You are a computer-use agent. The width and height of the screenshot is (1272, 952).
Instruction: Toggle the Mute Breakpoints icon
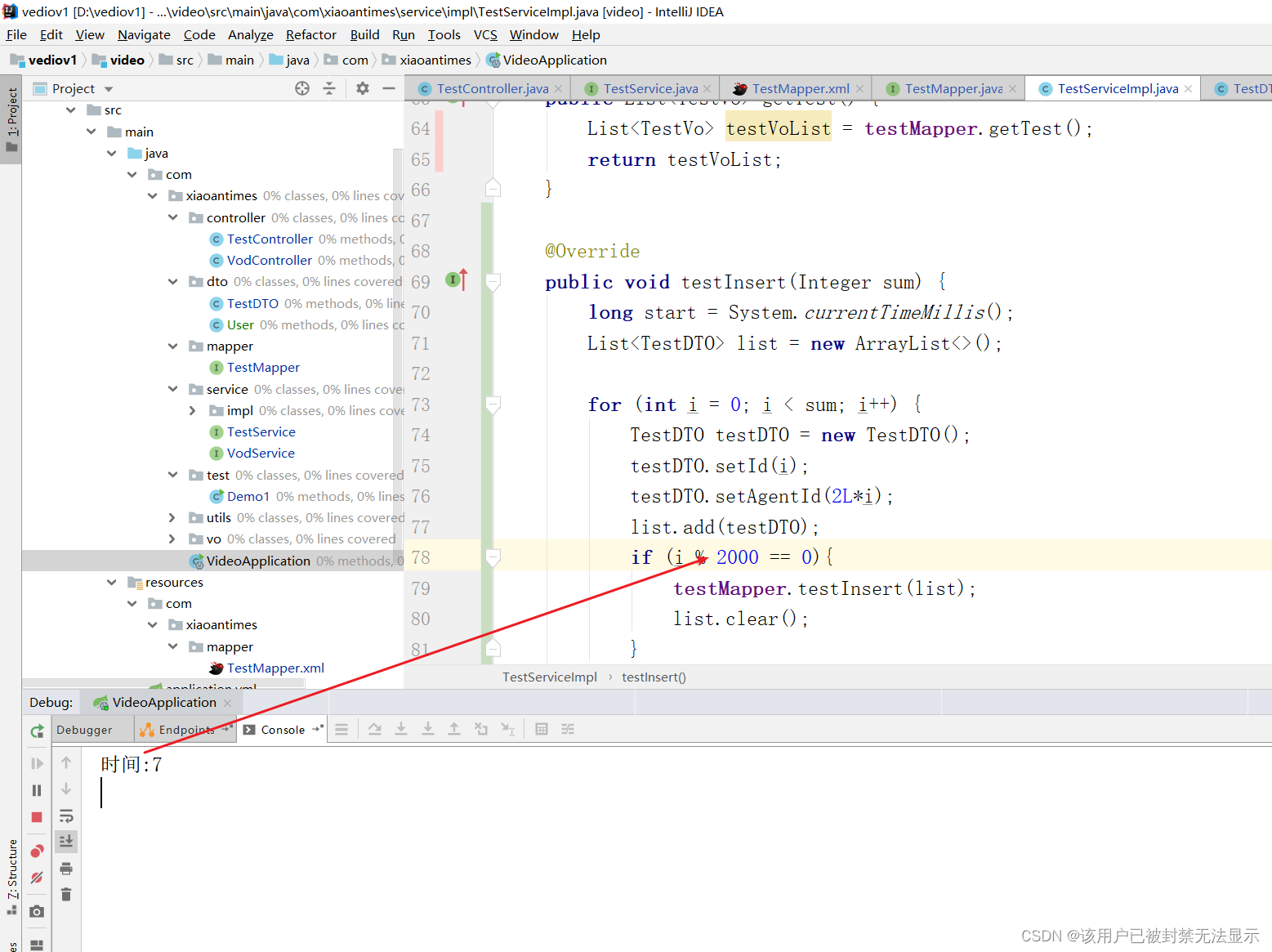[x=37, y=878]
